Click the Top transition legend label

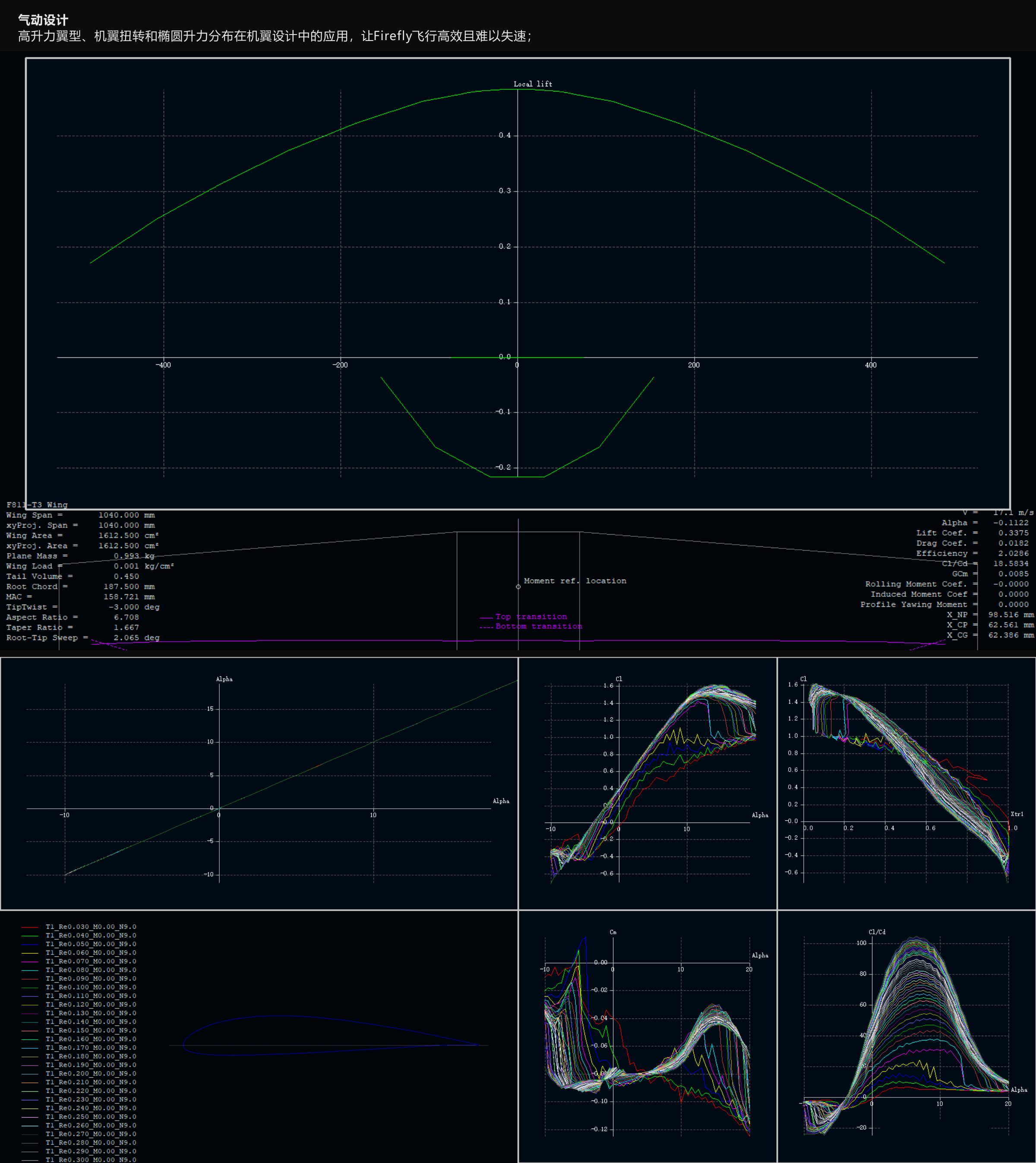[531, 617]
